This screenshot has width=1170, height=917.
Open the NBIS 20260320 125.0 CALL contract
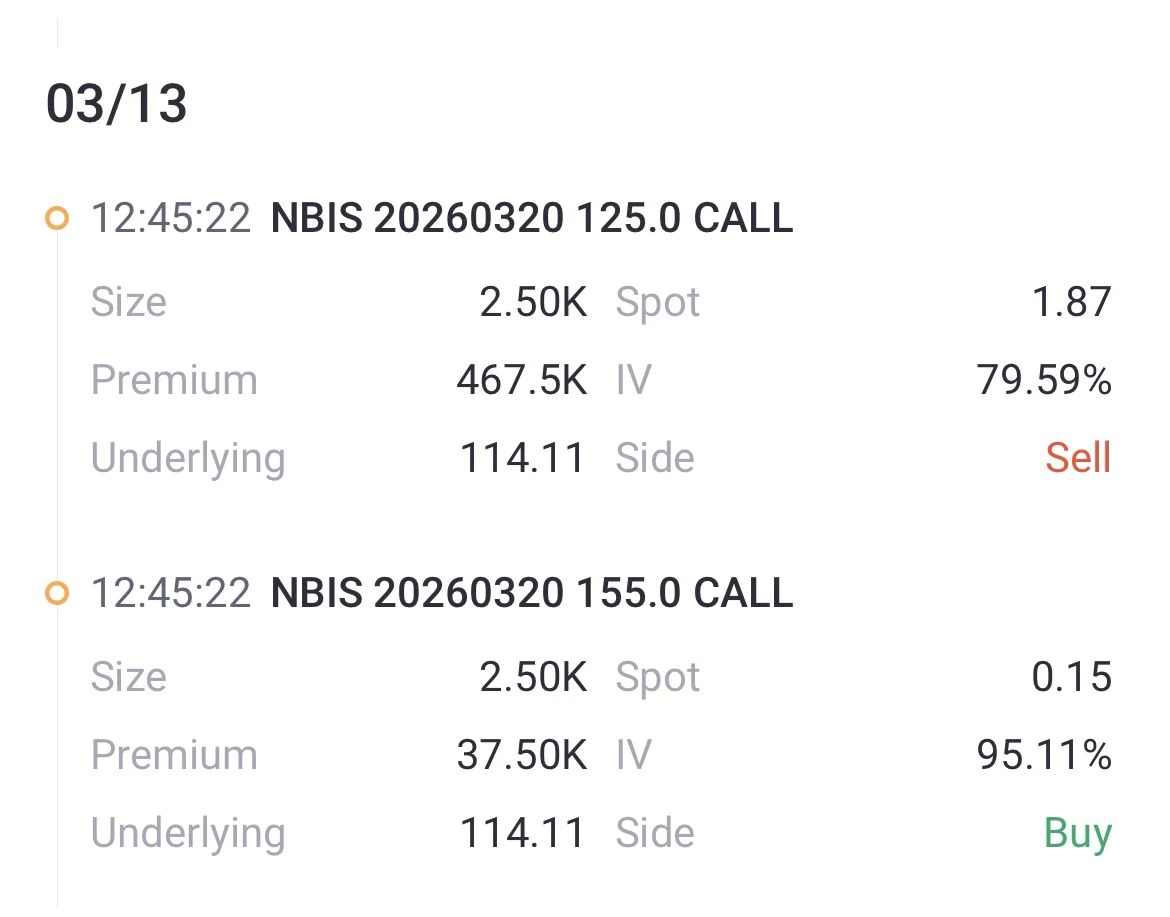[x=531, y=218]
